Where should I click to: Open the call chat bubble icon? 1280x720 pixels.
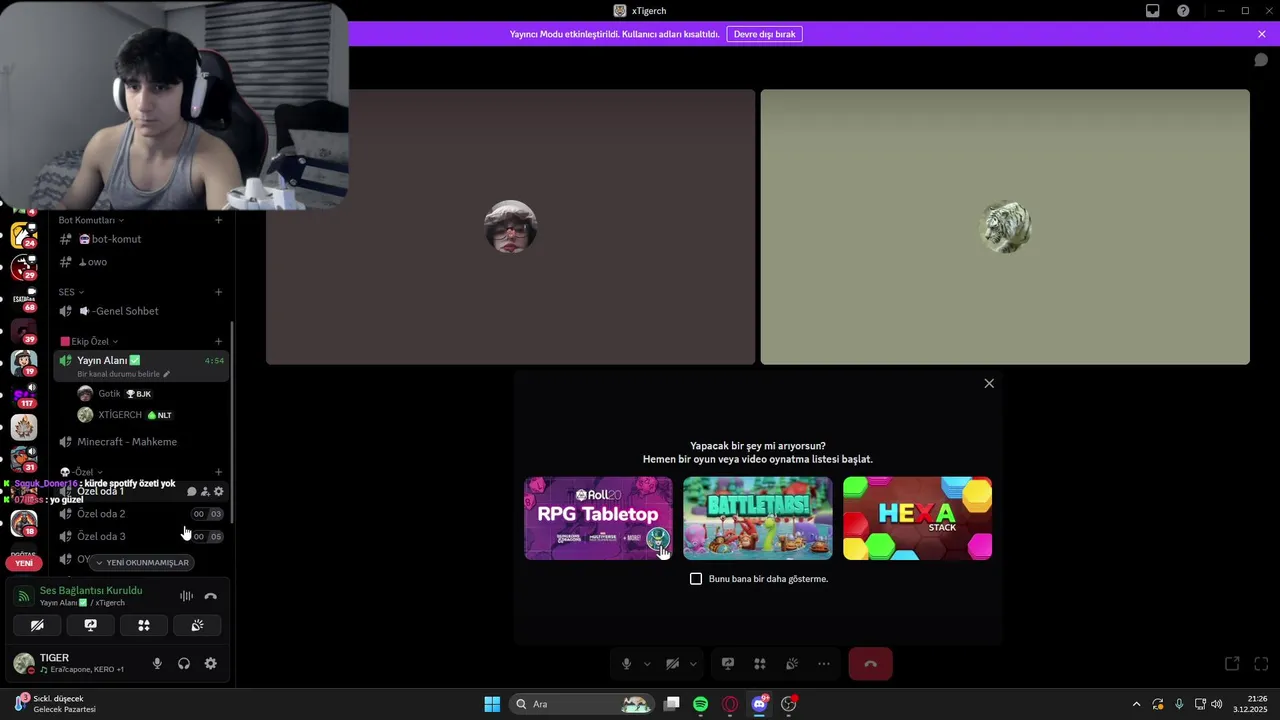(1261, 60)
